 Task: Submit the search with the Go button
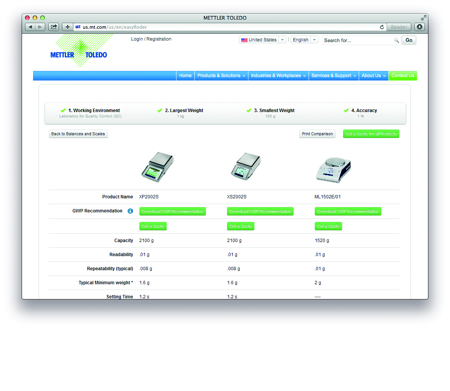[x=409, y=40]
